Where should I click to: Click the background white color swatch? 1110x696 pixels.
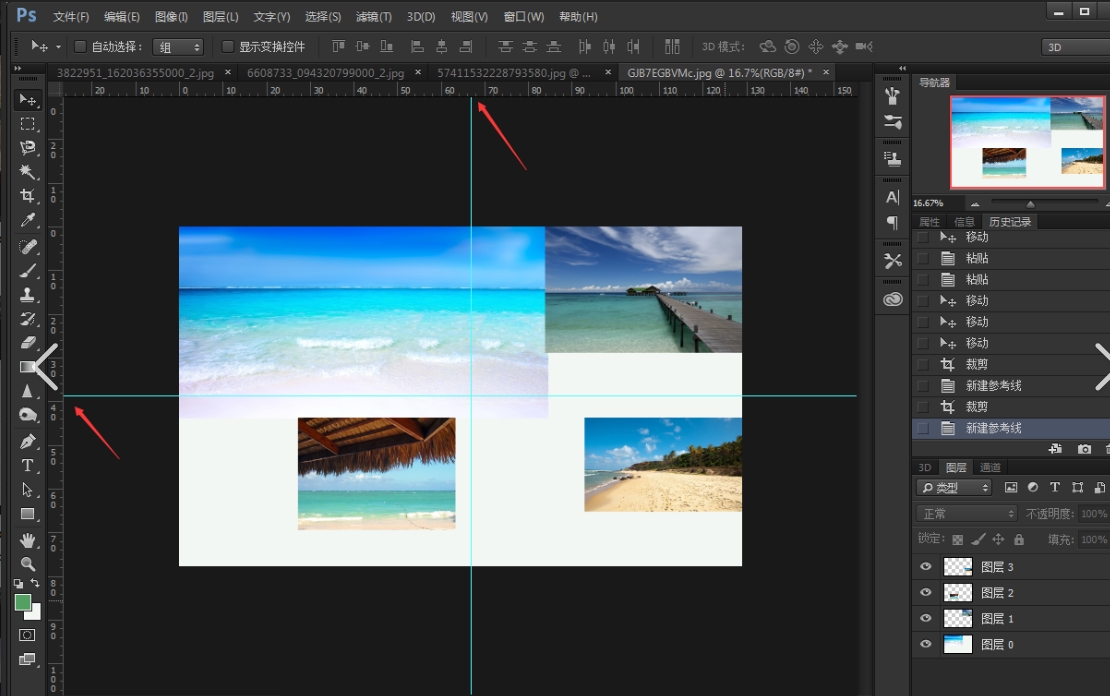pyautogui.click(x=35, y=614)
